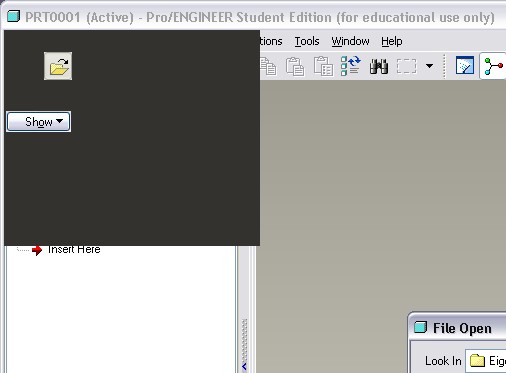Viewport: 506px width, 373px height.
Task: Open the Find tool binoculars icon
Action: 379,66
